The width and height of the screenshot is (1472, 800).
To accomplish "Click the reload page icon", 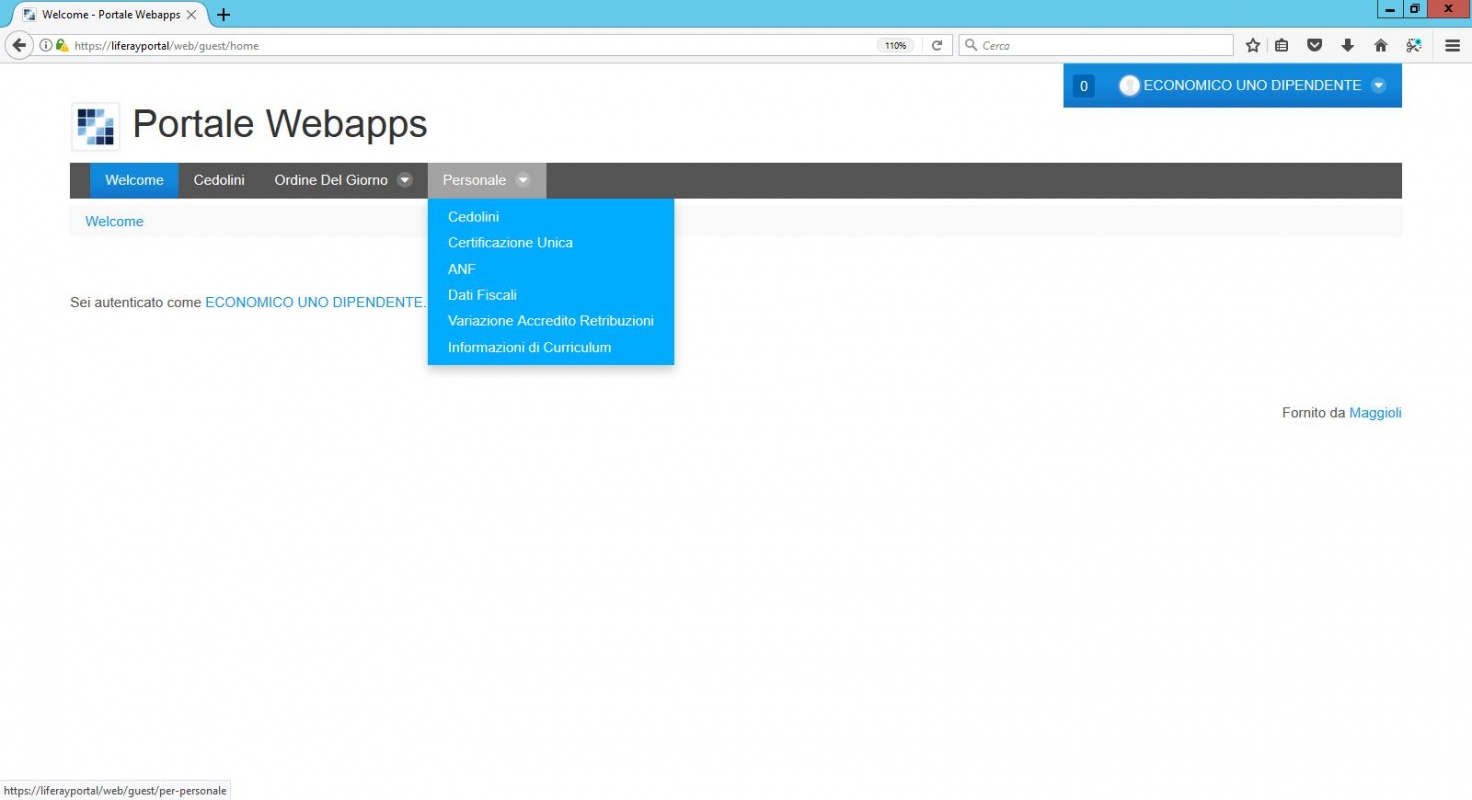I will coord(937,45).
